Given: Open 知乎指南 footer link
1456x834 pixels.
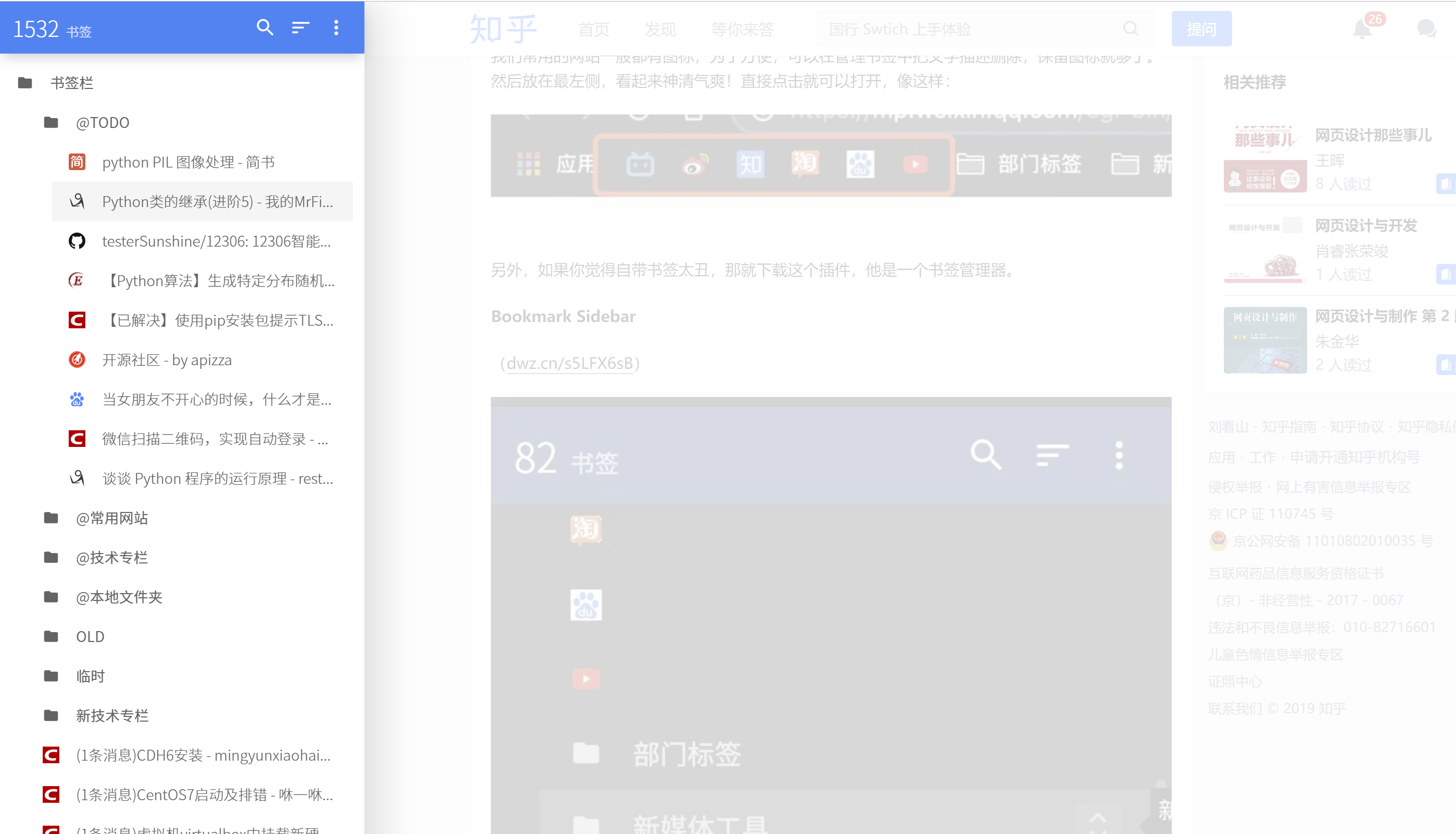Looking at the screenshot, I should [1289, 427].
